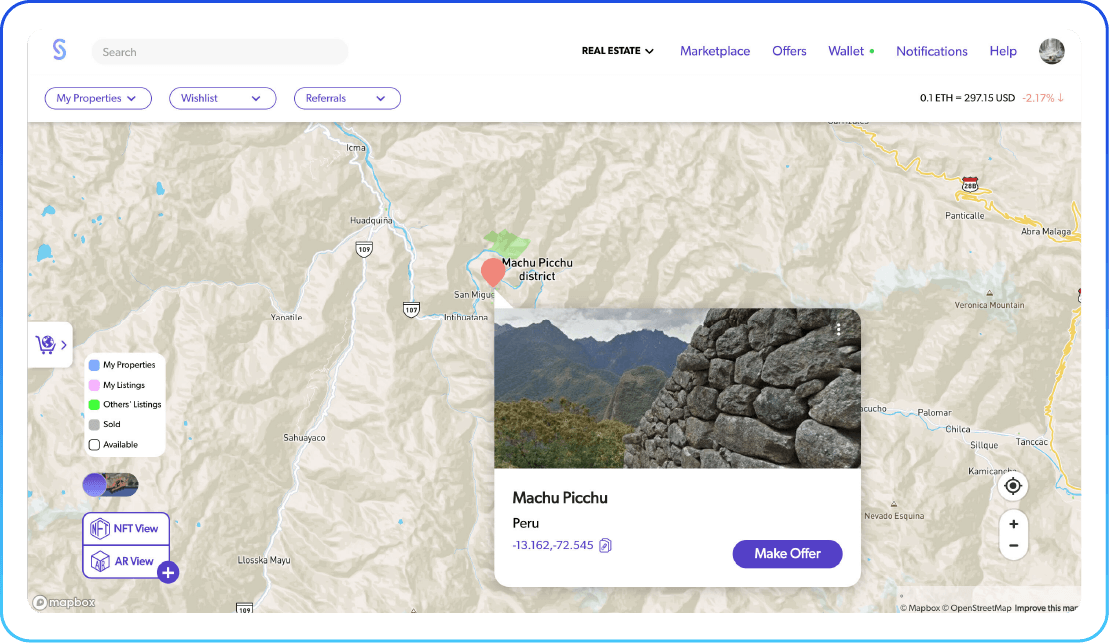This screenshot has width=1109, height=643.
Task: Click the locate-me target icon
Action: click(x=1013, y=486)
